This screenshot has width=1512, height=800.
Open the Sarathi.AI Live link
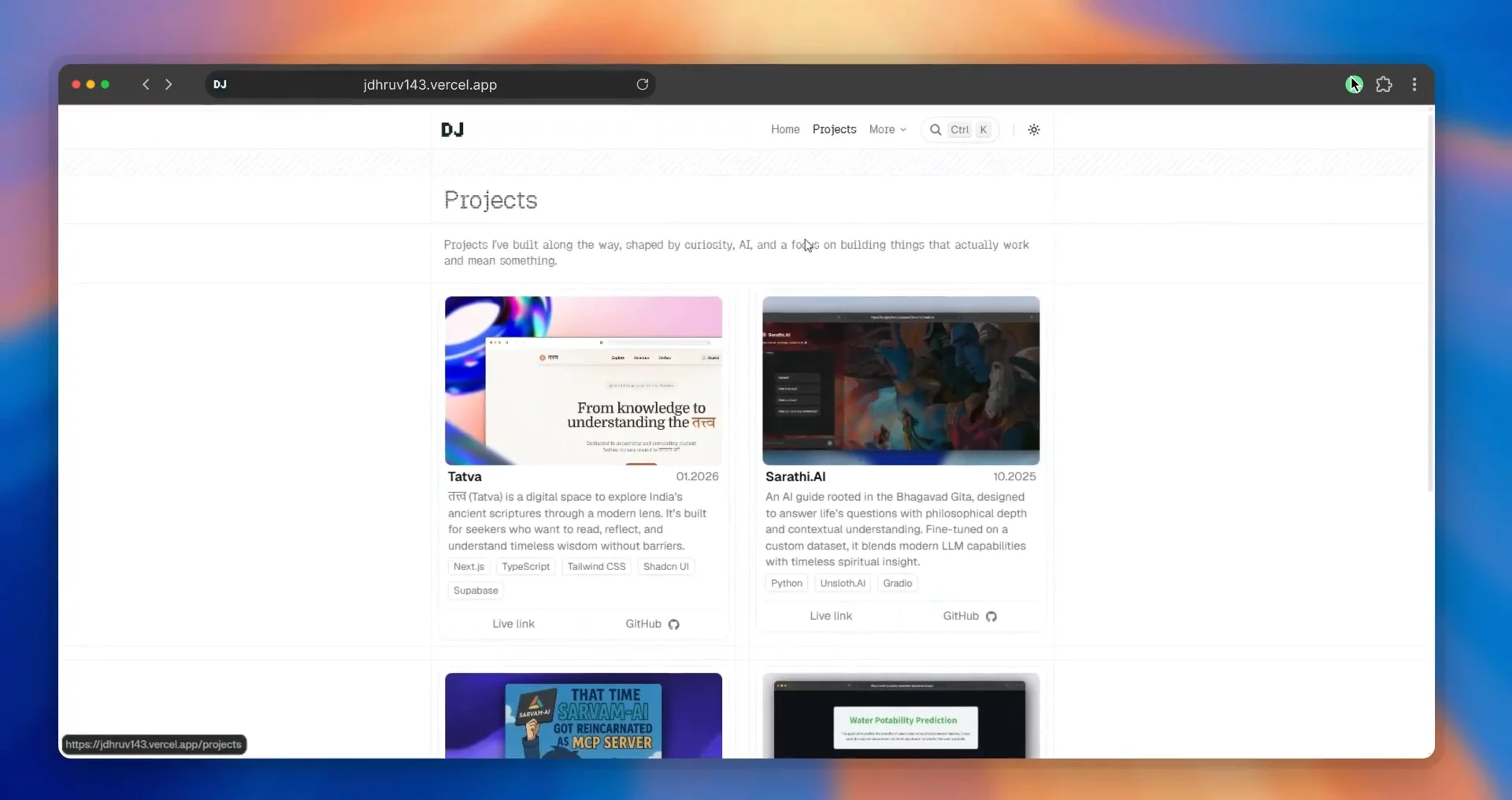(831, 616)
